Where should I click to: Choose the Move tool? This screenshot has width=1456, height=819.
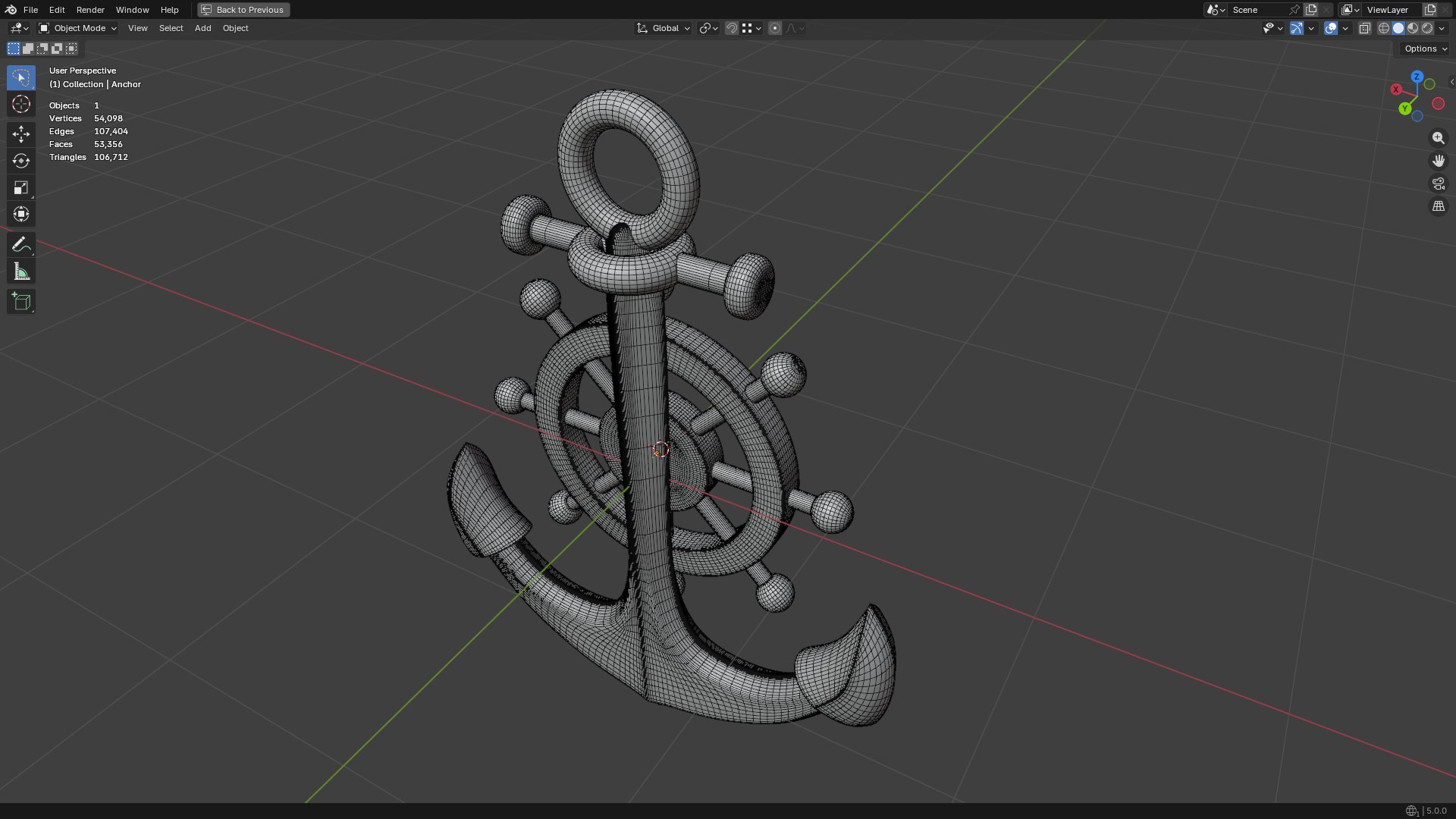tap(21, 134)
